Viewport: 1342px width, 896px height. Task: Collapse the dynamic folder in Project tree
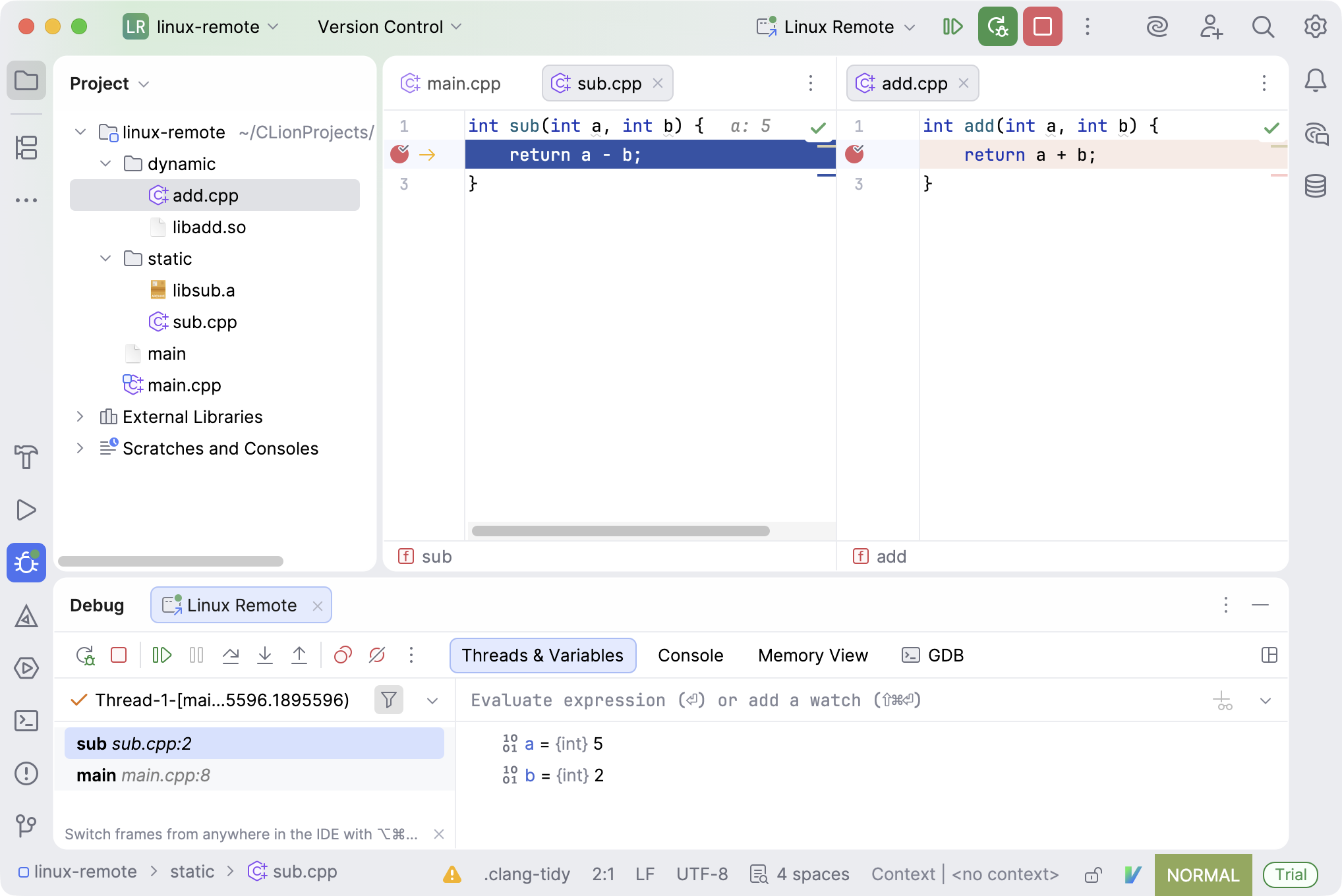tap(105, 163)
